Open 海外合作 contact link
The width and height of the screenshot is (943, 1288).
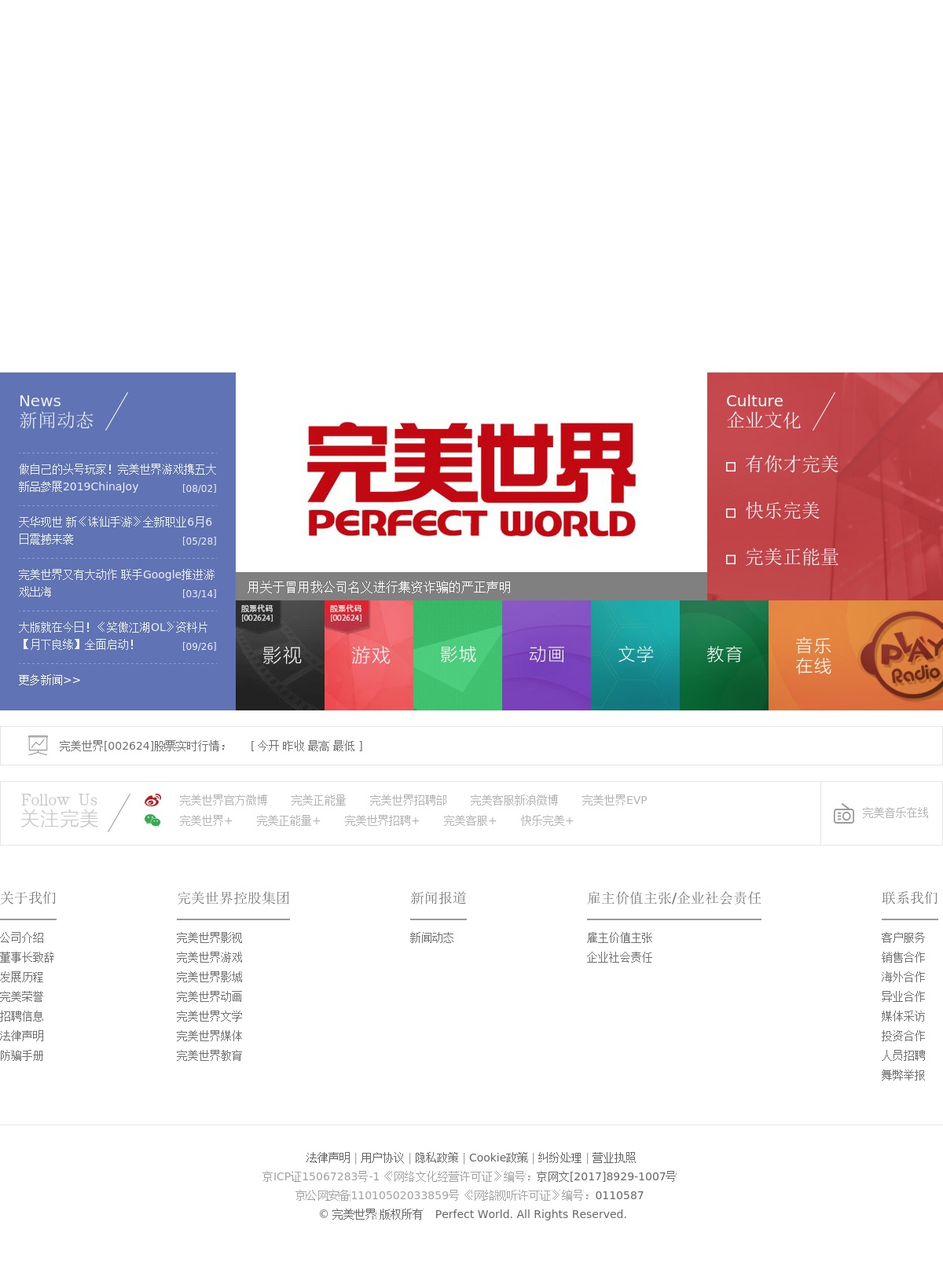(x=904, y=977)
